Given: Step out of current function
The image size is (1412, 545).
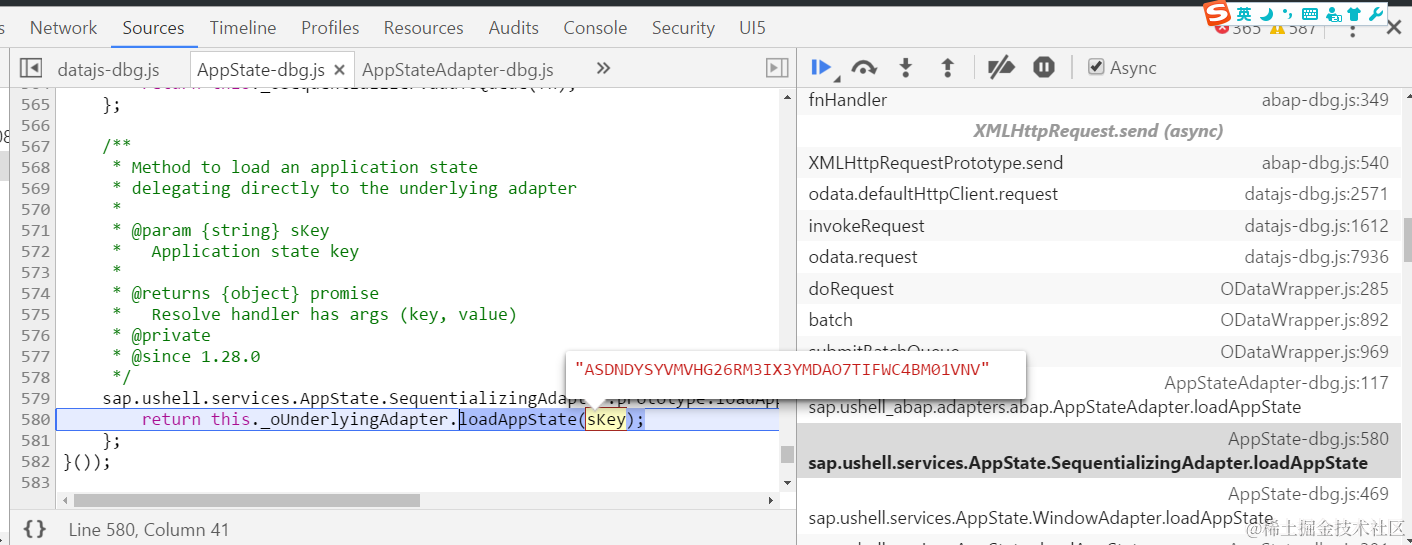Looking at the screenshot, I should click(x=948, y=68).
